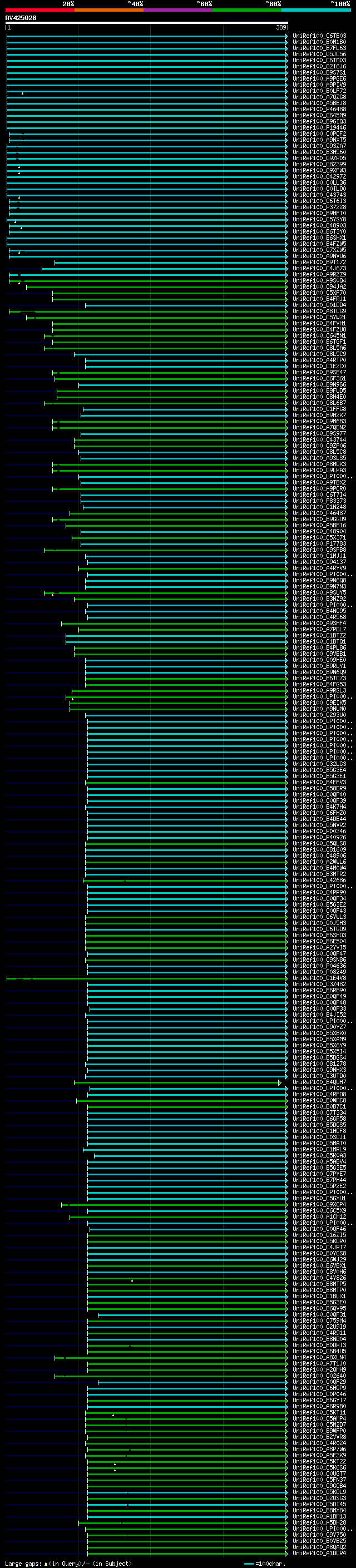Screen dimensions: 356x1568
Task: Click the red 20% identity legend segment
Action: click(39, 10)
